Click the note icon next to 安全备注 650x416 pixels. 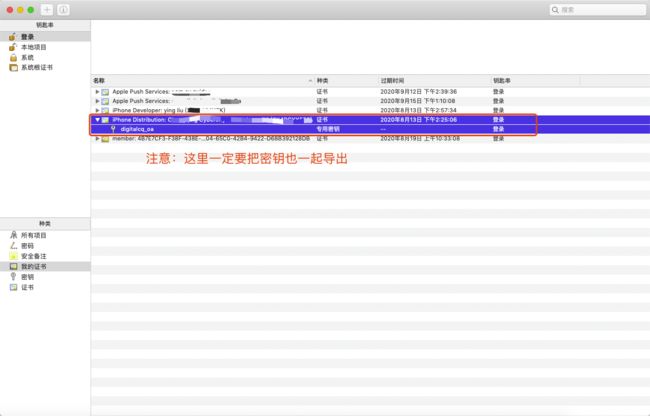click(13, 256)
